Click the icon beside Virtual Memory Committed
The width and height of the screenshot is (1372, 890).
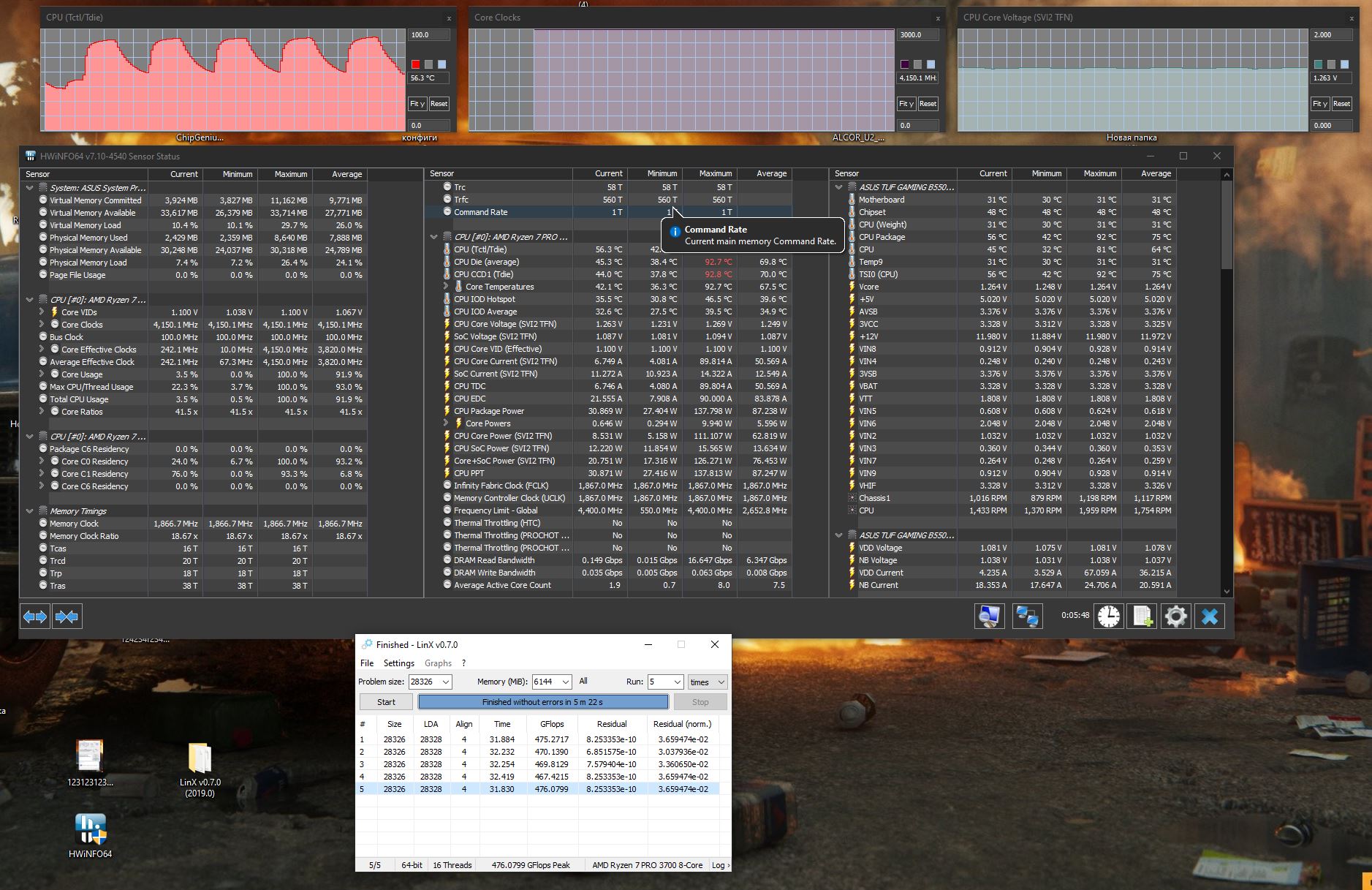tap(43, 200)
